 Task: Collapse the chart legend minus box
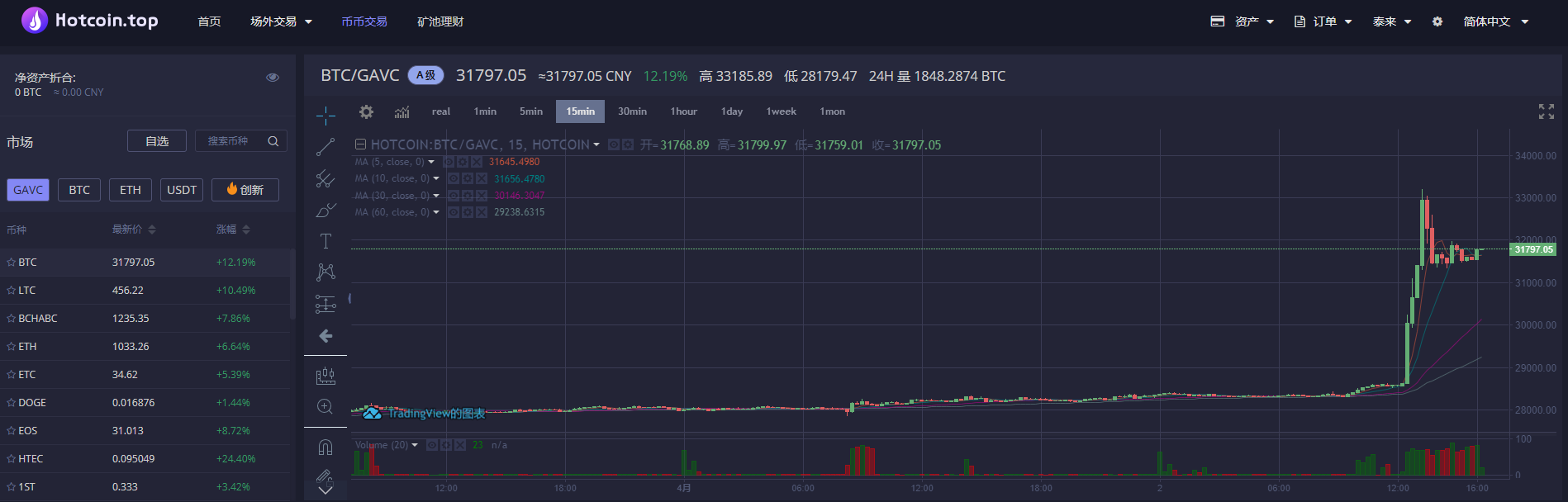[x=360, y=144]
